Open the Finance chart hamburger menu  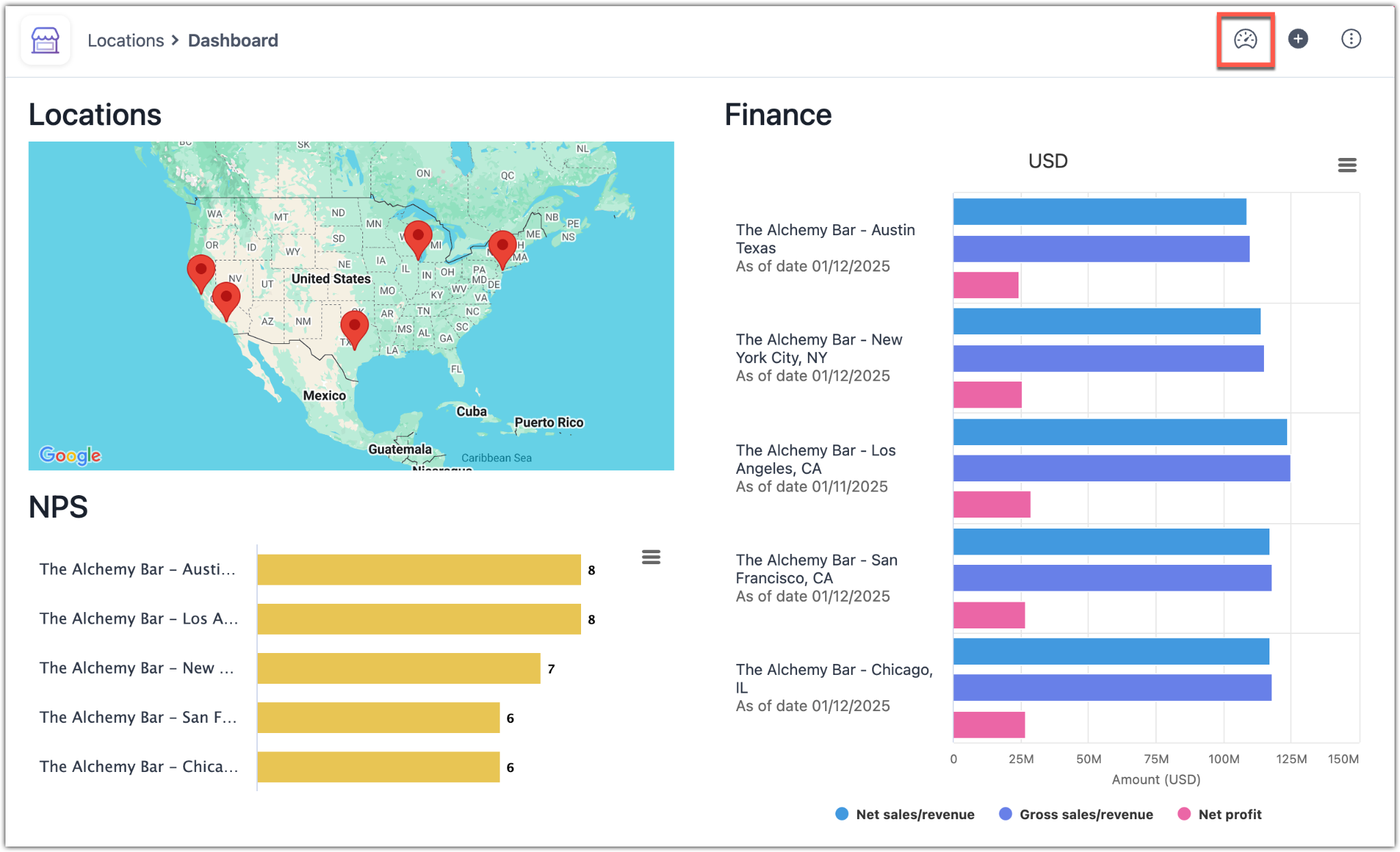[x=1347, y=165]
